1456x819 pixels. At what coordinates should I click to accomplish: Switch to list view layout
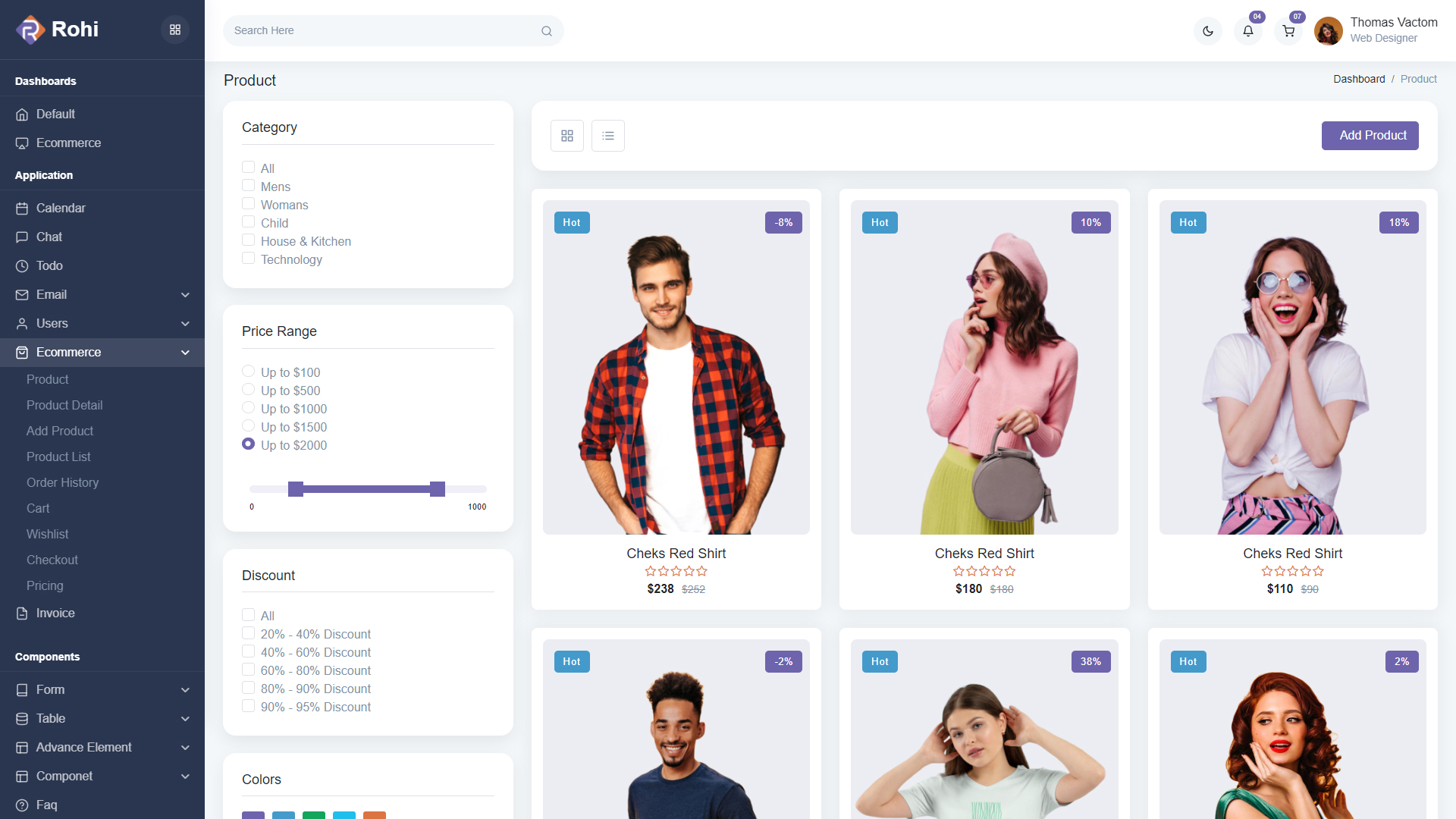coord(608,136)
